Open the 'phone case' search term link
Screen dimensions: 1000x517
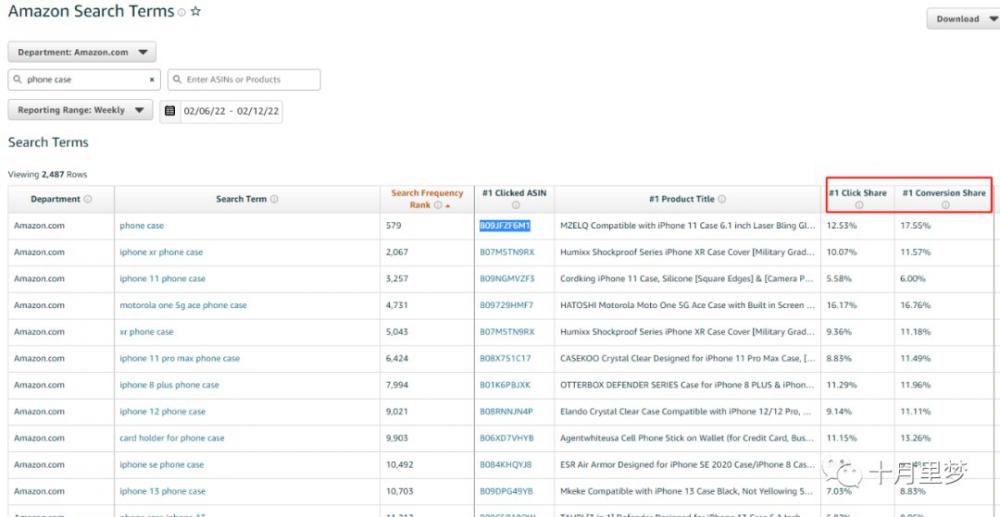pos(142,226)
